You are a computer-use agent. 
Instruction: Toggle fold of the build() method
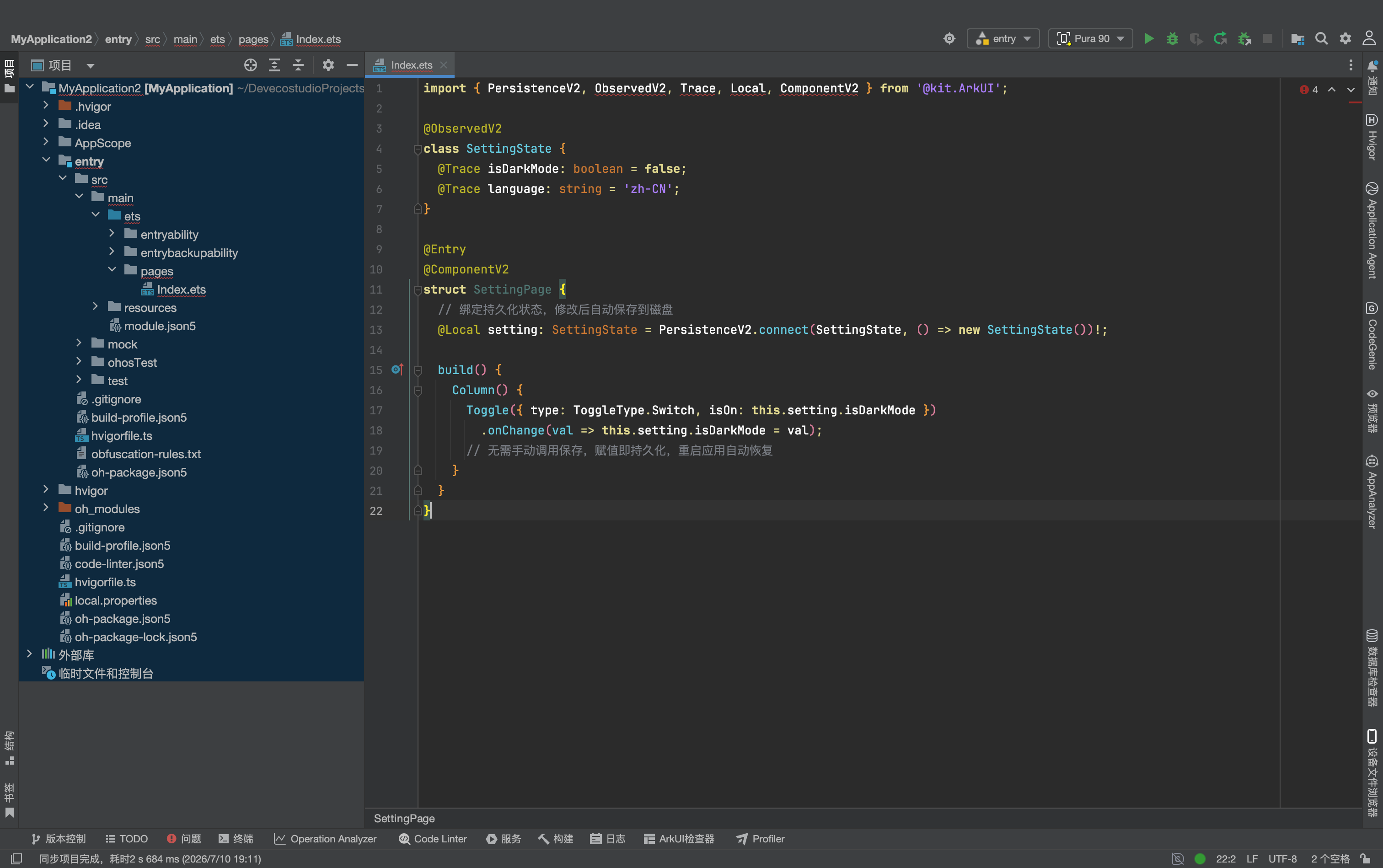(x=418, y=370)
